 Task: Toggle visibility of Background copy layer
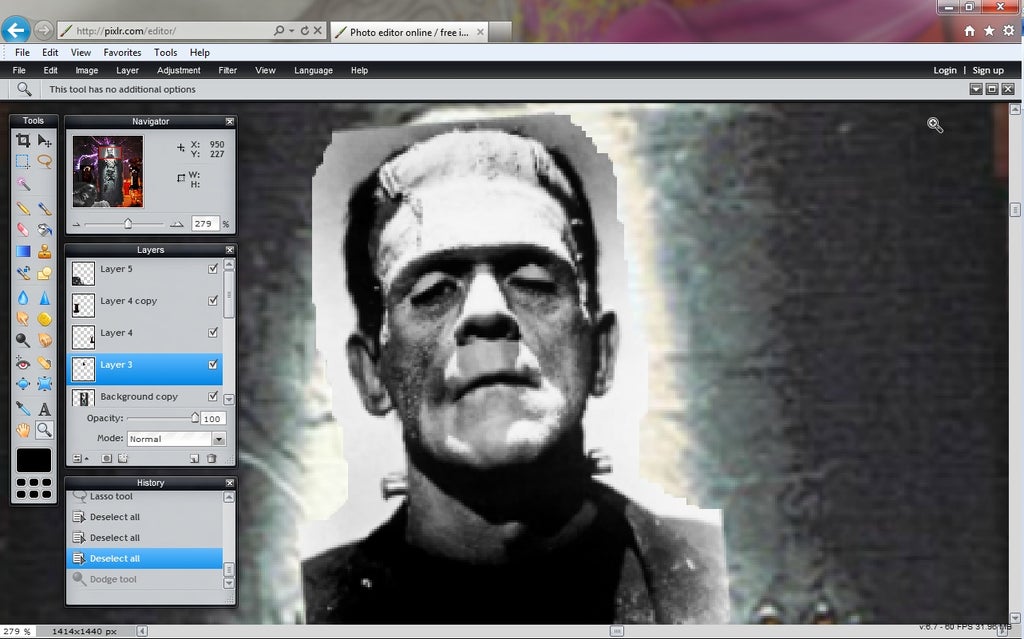pos(213,396)
